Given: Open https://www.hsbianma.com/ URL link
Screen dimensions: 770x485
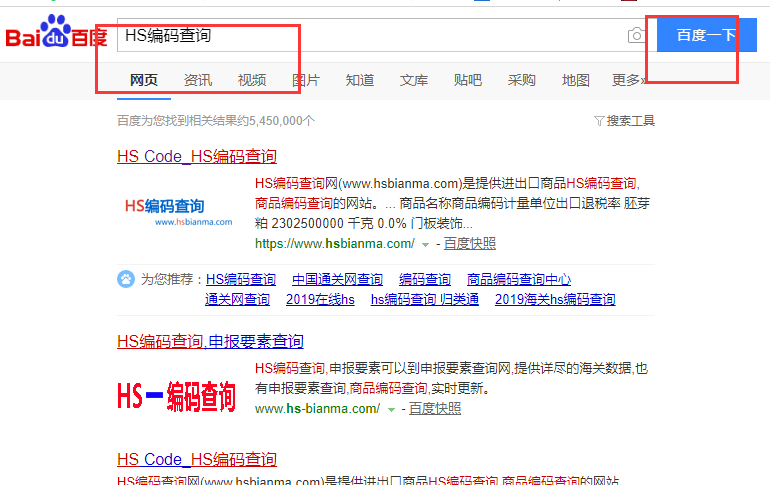Looking at the screenshot, I should (x=335, y=243).
